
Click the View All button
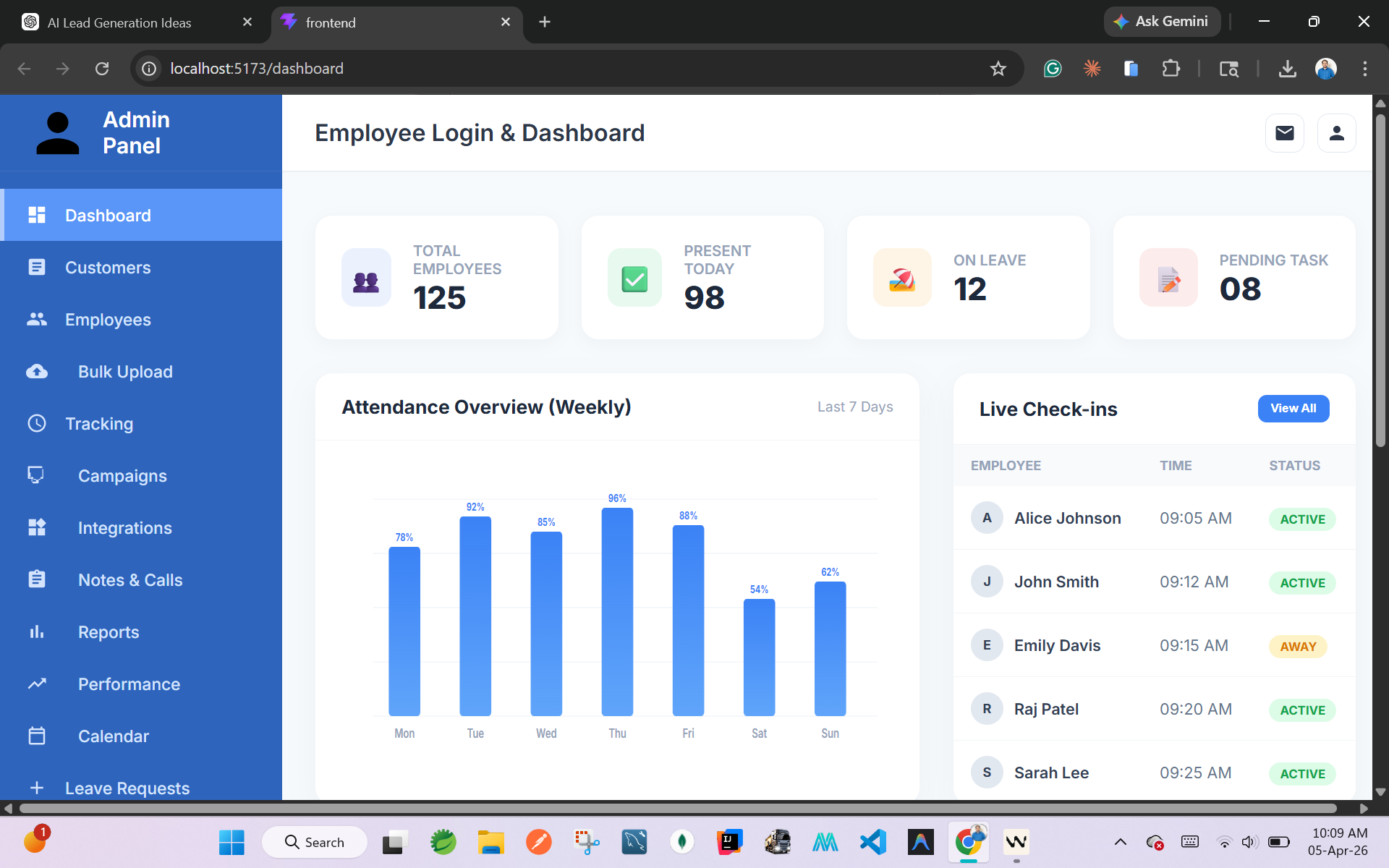1294,409
